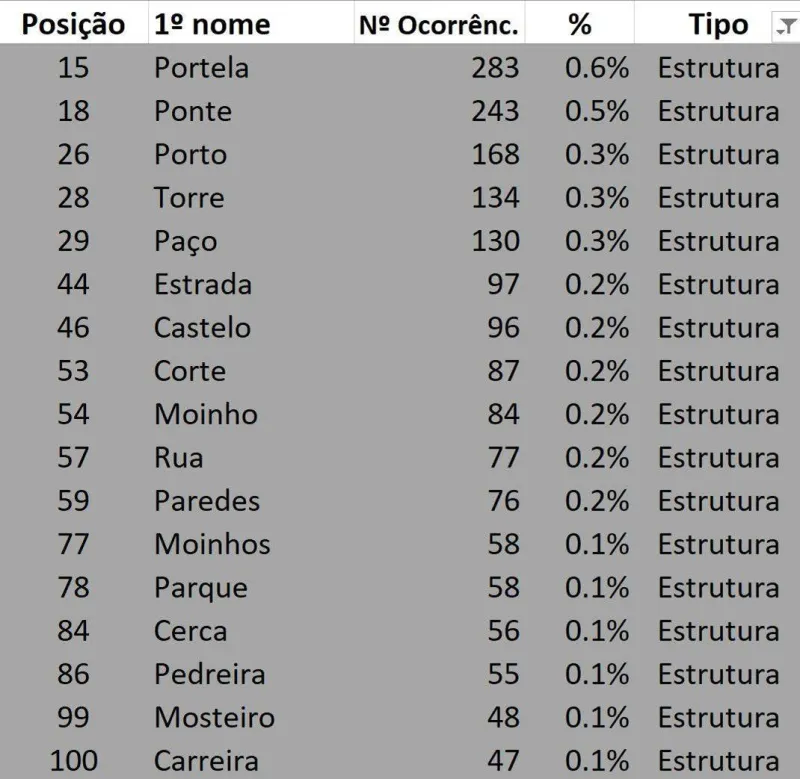Select the cell containing Pedreira
Viewport: 800px width, 779px height.
(x=251, y=674)
